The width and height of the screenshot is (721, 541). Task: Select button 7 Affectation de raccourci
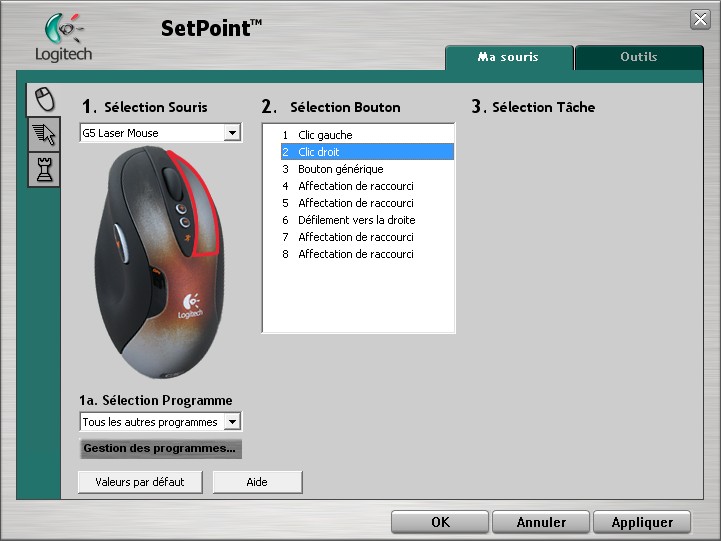coord(367,237)
